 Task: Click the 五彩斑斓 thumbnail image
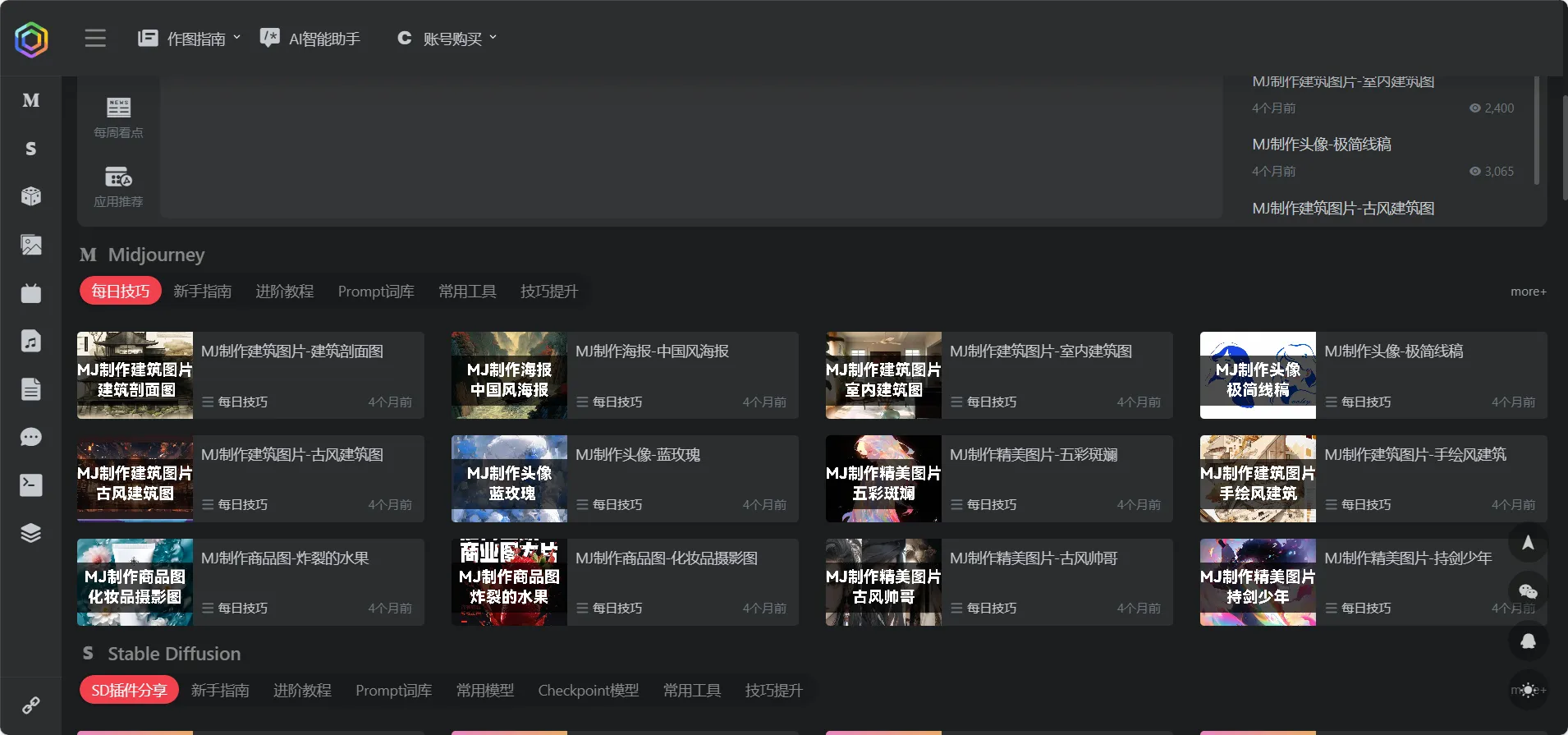[883, 479]
